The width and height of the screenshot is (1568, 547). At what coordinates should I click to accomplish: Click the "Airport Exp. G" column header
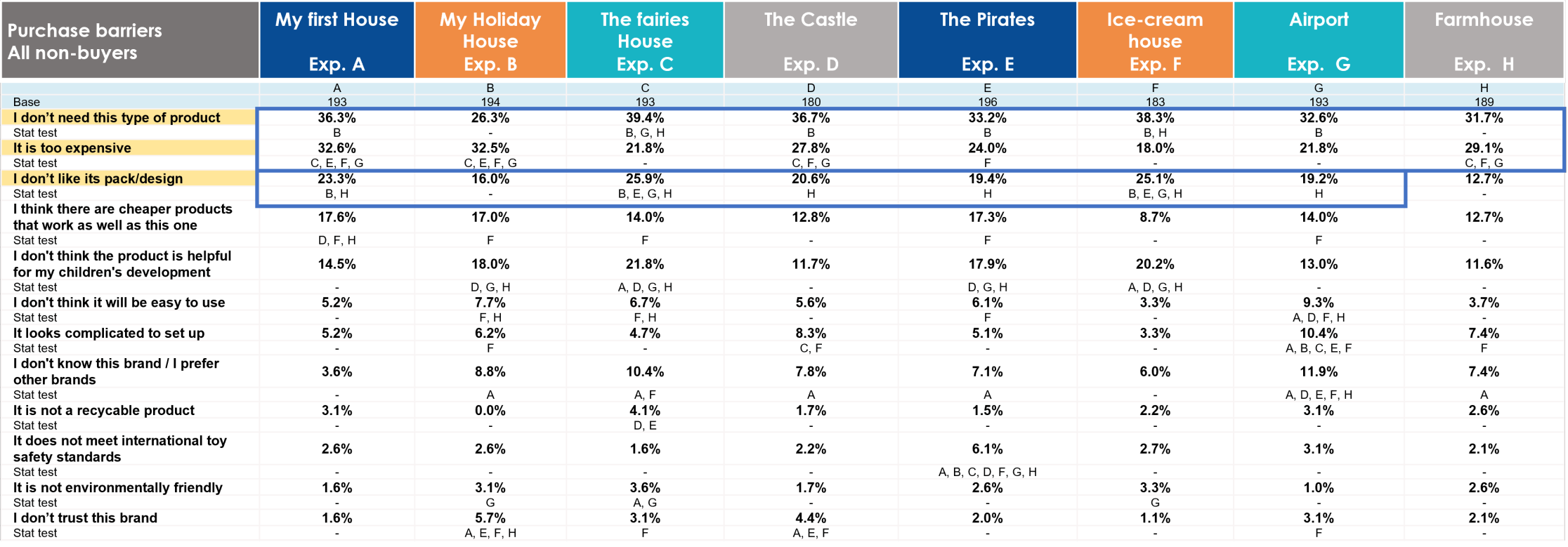point(1319,40)
